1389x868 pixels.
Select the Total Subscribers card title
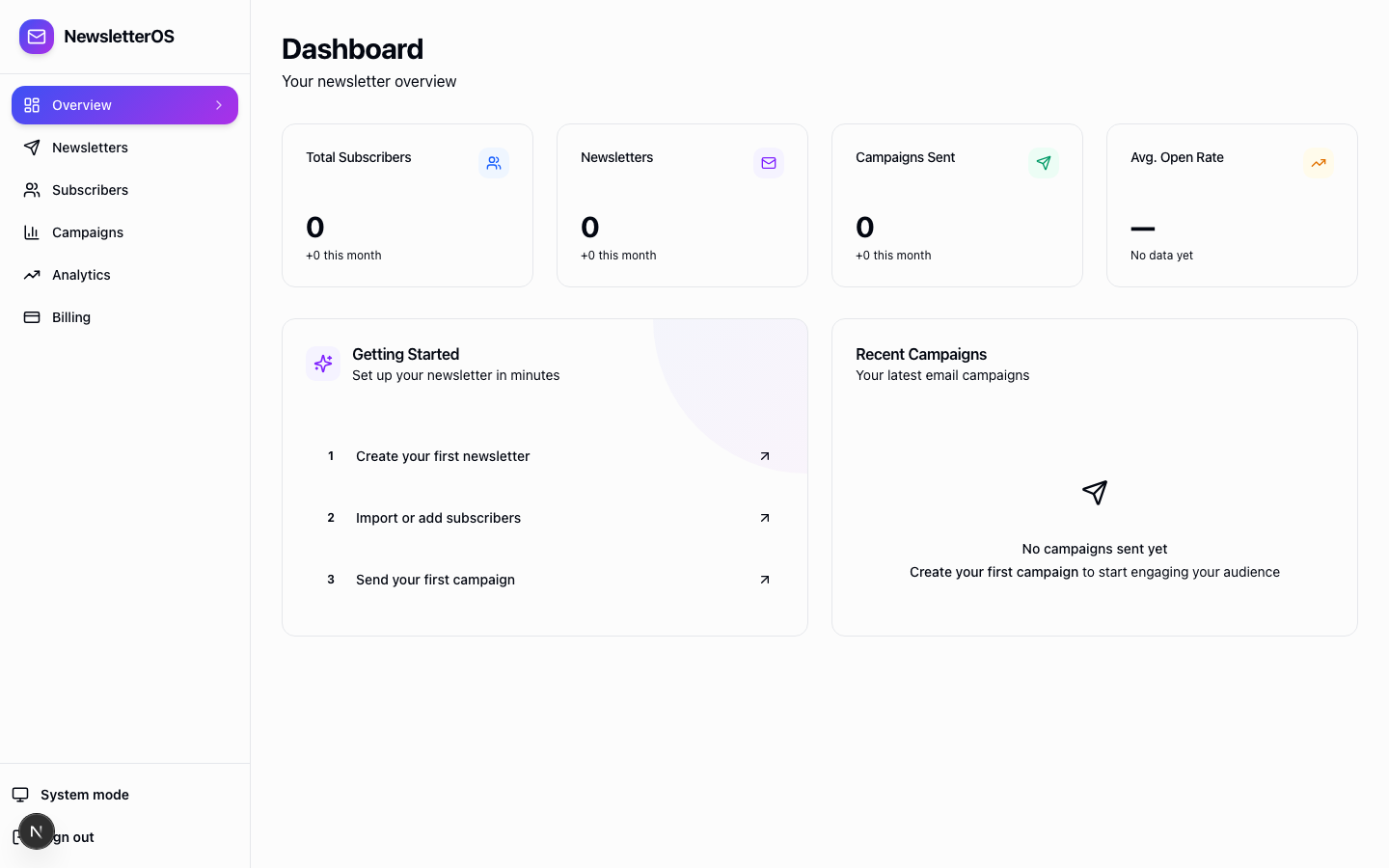pyautogui.click(x=359, y=157)
